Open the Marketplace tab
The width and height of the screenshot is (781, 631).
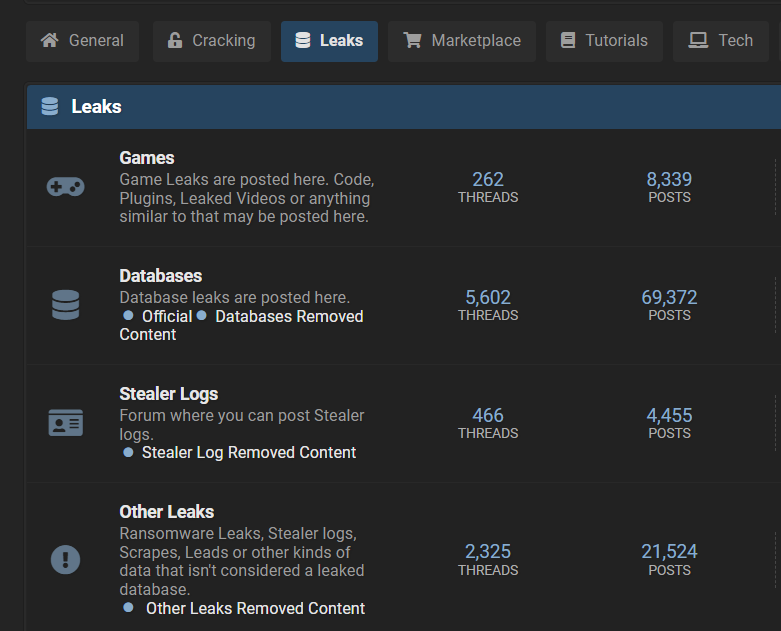point(462,41)
